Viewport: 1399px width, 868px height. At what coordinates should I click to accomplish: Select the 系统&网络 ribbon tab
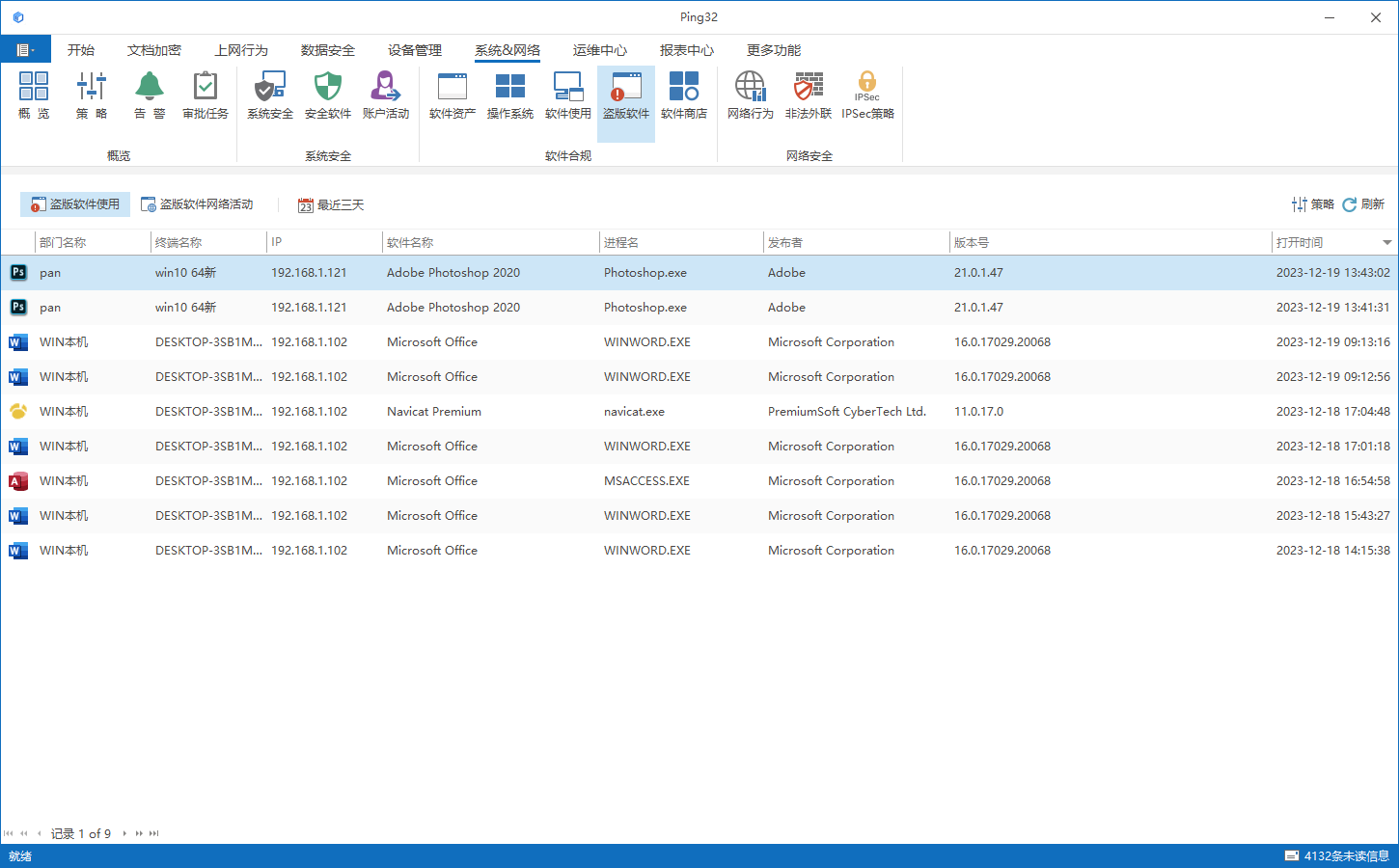507,50
